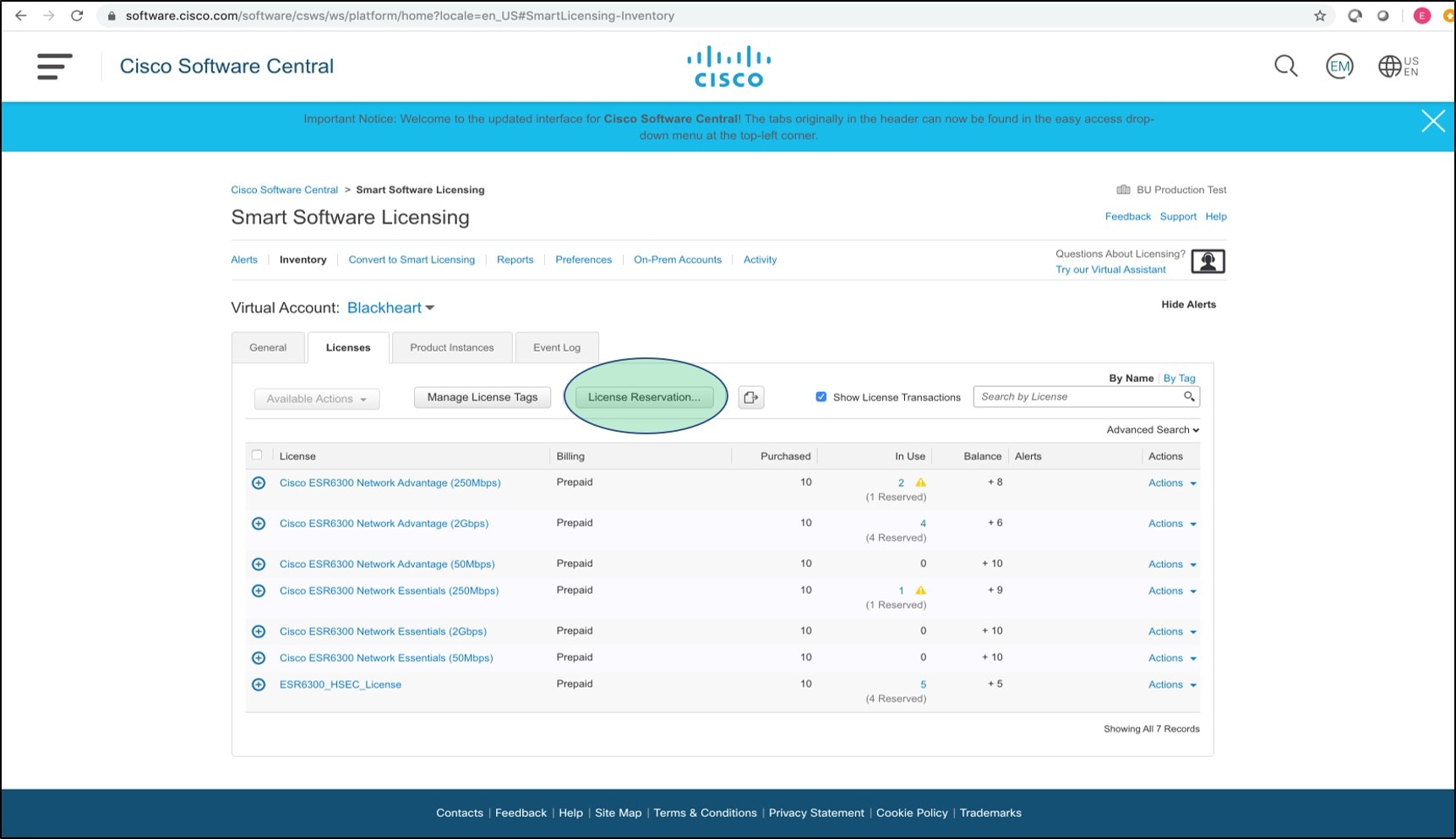This screenshot has width=1456, height=839.
Task: Click the Cisco logo
Action: pyautogui.click(x=728, y=67)
